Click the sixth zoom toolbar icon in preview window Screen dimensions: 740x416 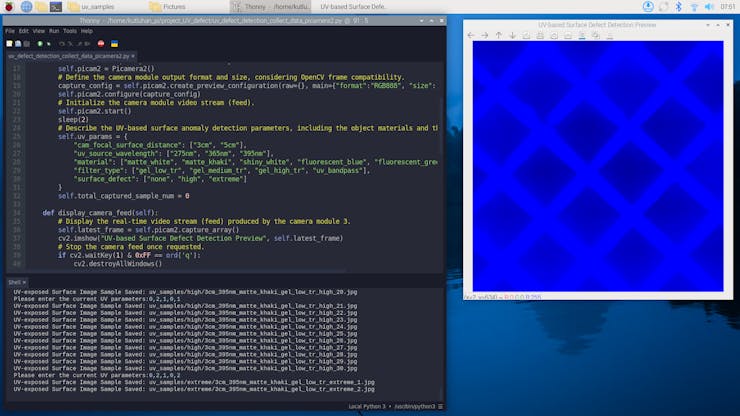point(540,35)
